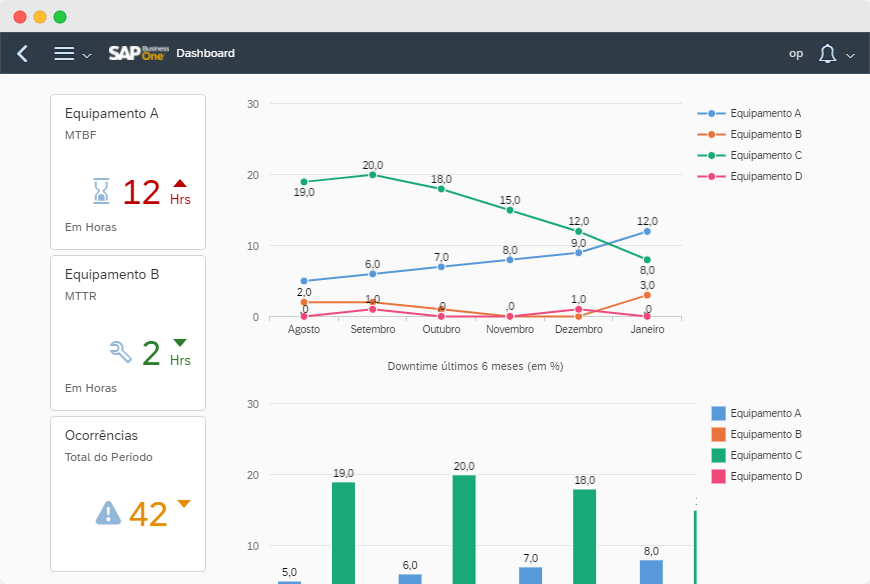
Task: Open the notifications bell
Action: [x=827, y=54]
